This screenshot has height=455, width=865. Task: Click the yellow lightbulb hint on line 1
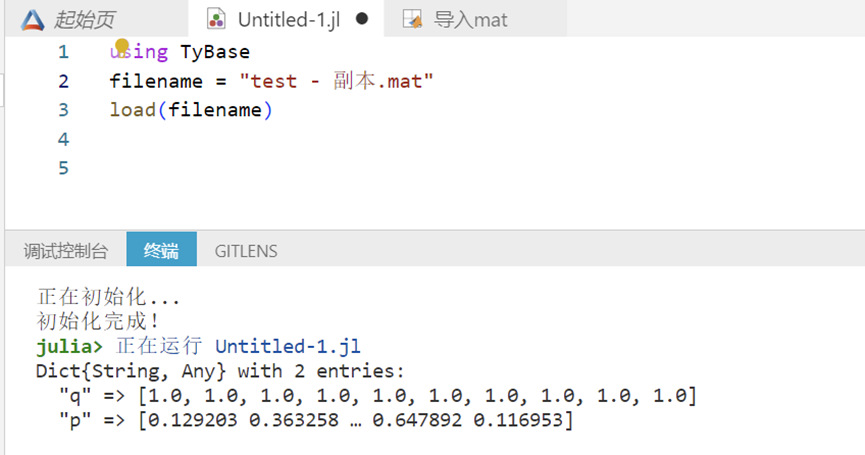click(x=122, y=46)
